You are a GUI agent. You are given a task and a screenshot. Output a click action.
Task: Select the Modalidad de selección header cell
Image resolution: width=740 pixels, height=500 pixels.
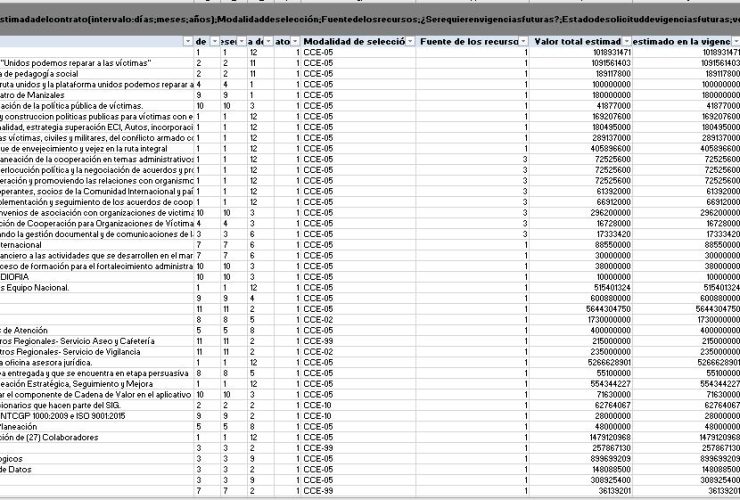358,42
